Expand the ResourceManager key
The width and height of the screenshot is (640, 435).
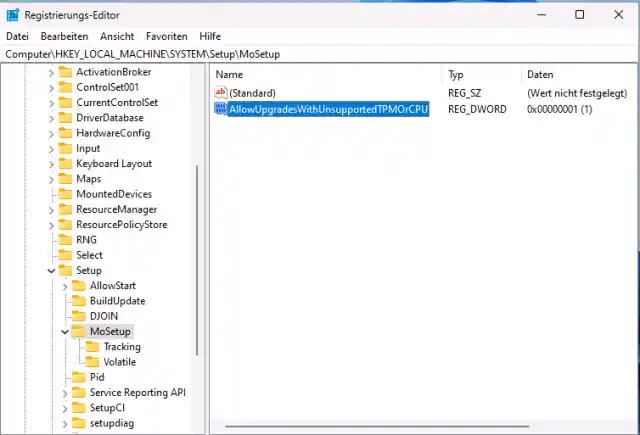click(51, 210)
